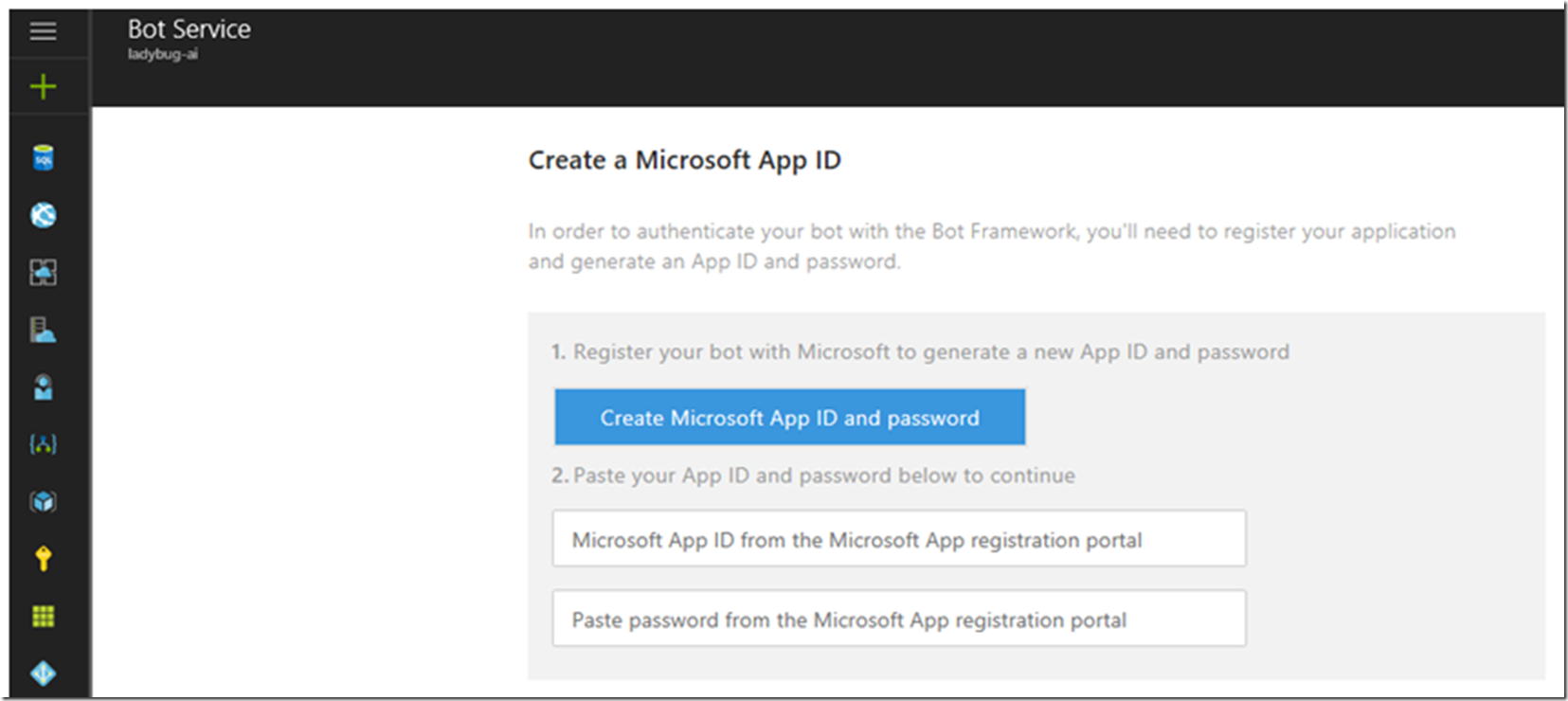Open the blue diamond icon at the sidebar bottom
The height and width of the screenshot is (701, 1568).
pos(43,674)
